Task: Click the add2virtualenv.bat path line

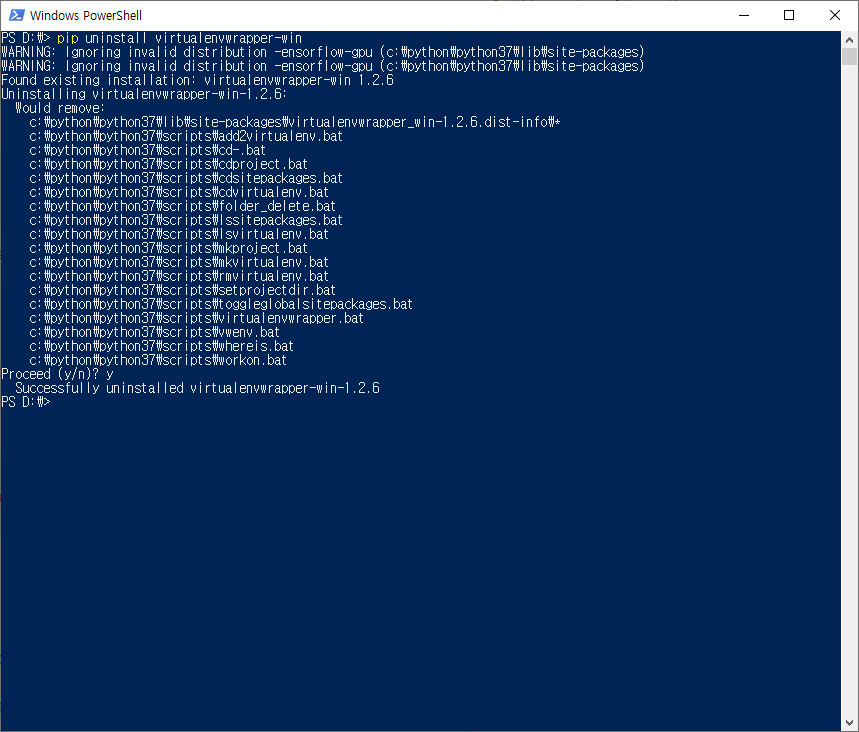Action: click(186, 136)
